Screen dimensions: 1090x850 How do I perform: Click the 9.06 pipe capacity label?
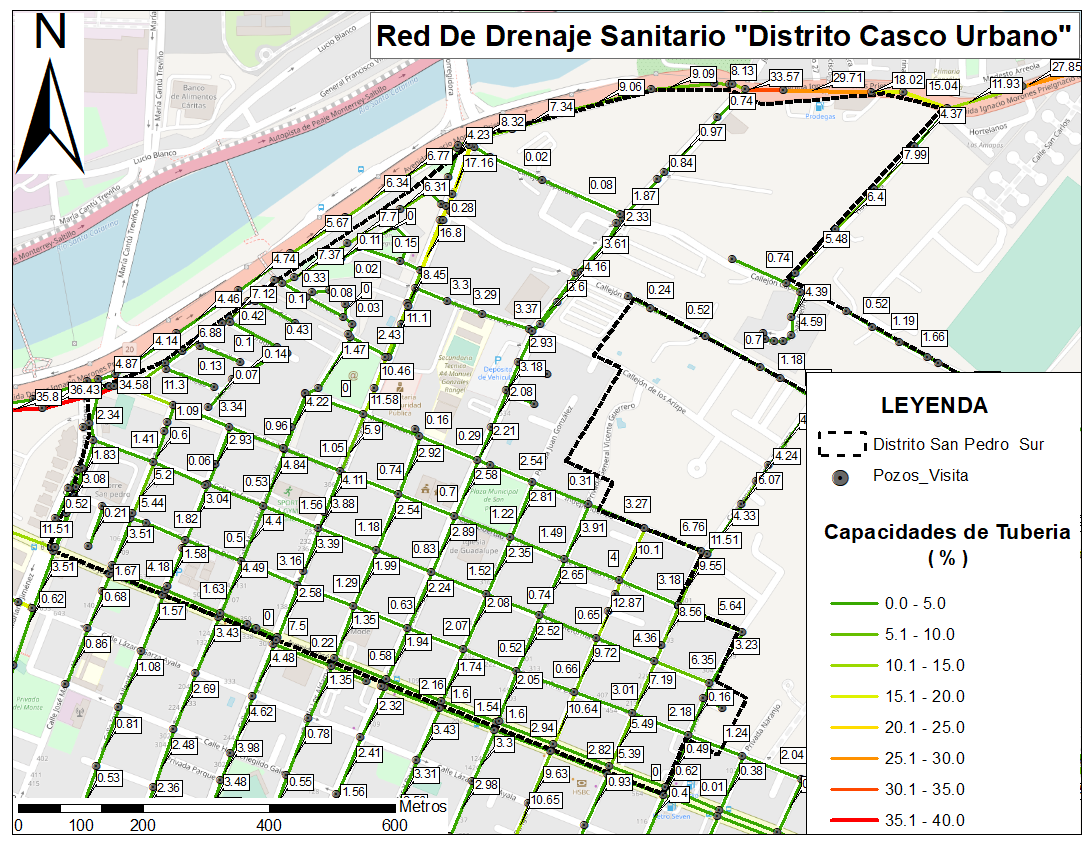coord(631,87)
